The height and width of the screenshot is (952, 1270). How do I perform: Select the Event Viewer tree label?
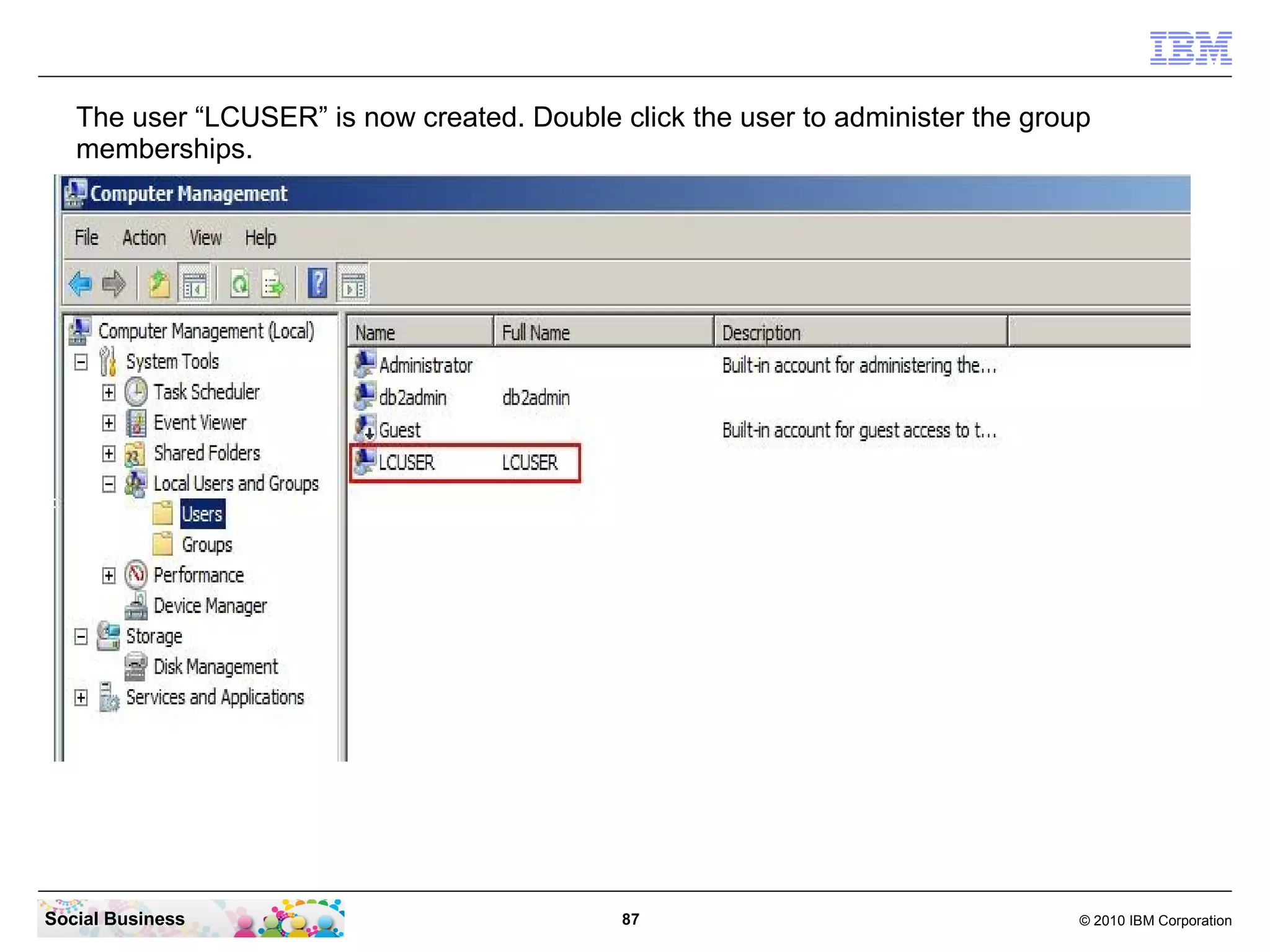pos(200,423)
